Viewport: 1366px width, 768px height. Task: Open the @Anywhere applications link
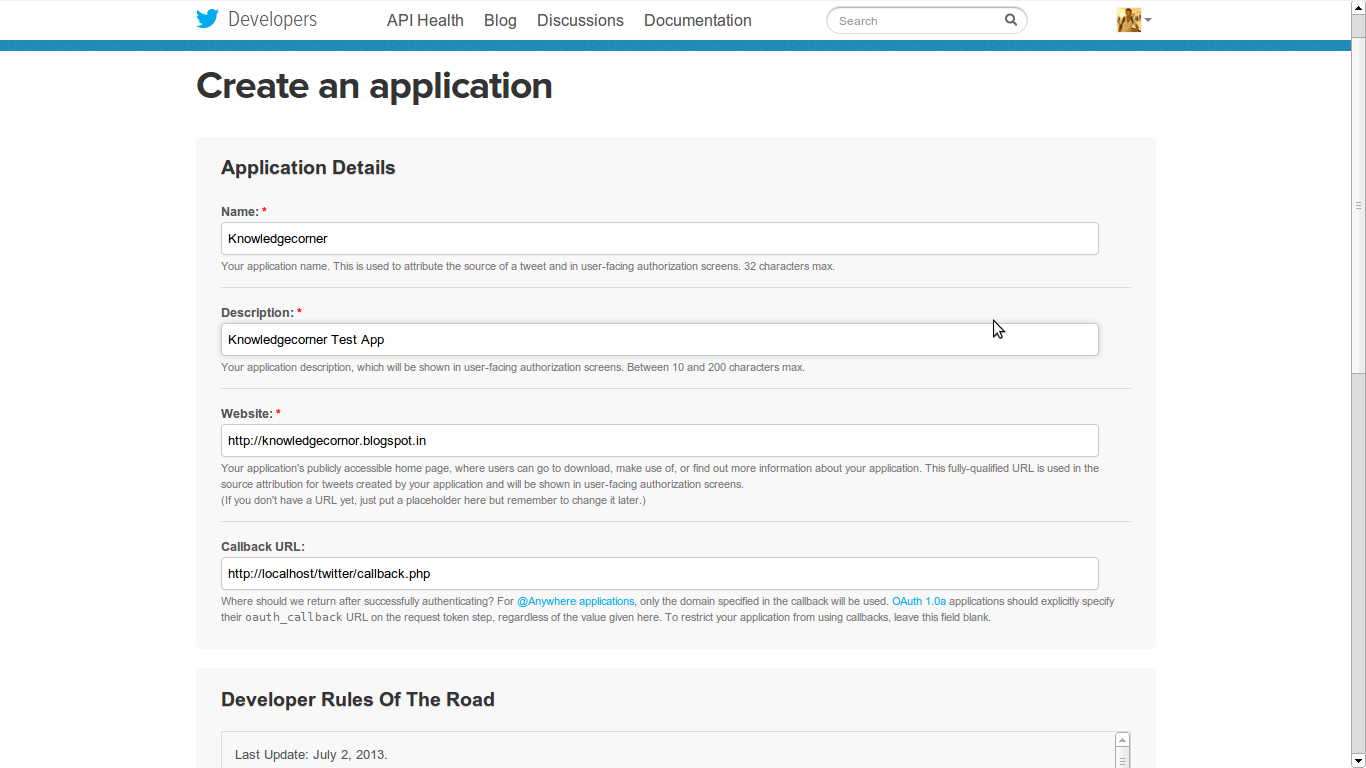(575, 601)
